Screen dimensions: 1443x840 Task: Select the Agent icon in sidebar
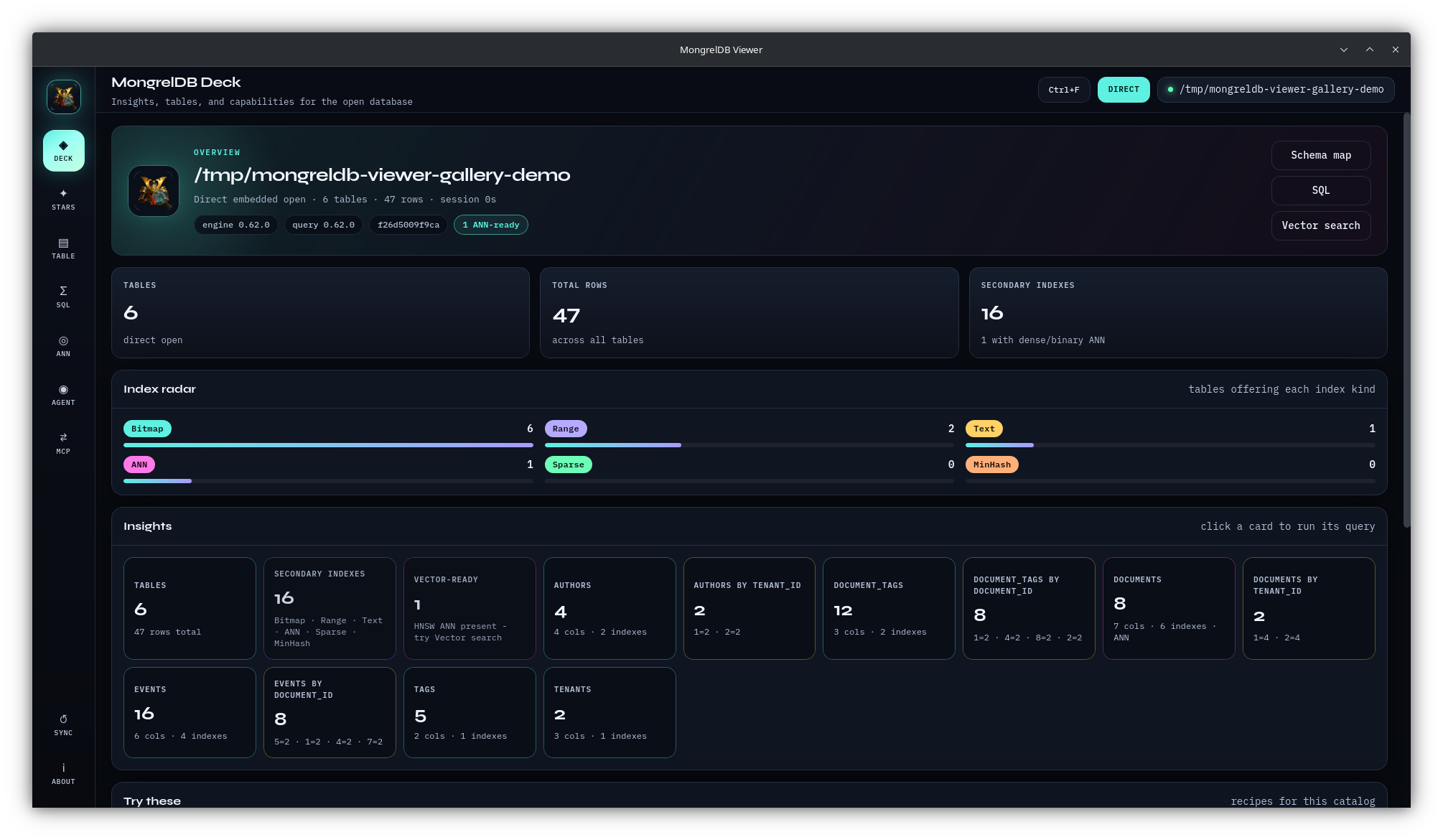coord(63,395)
